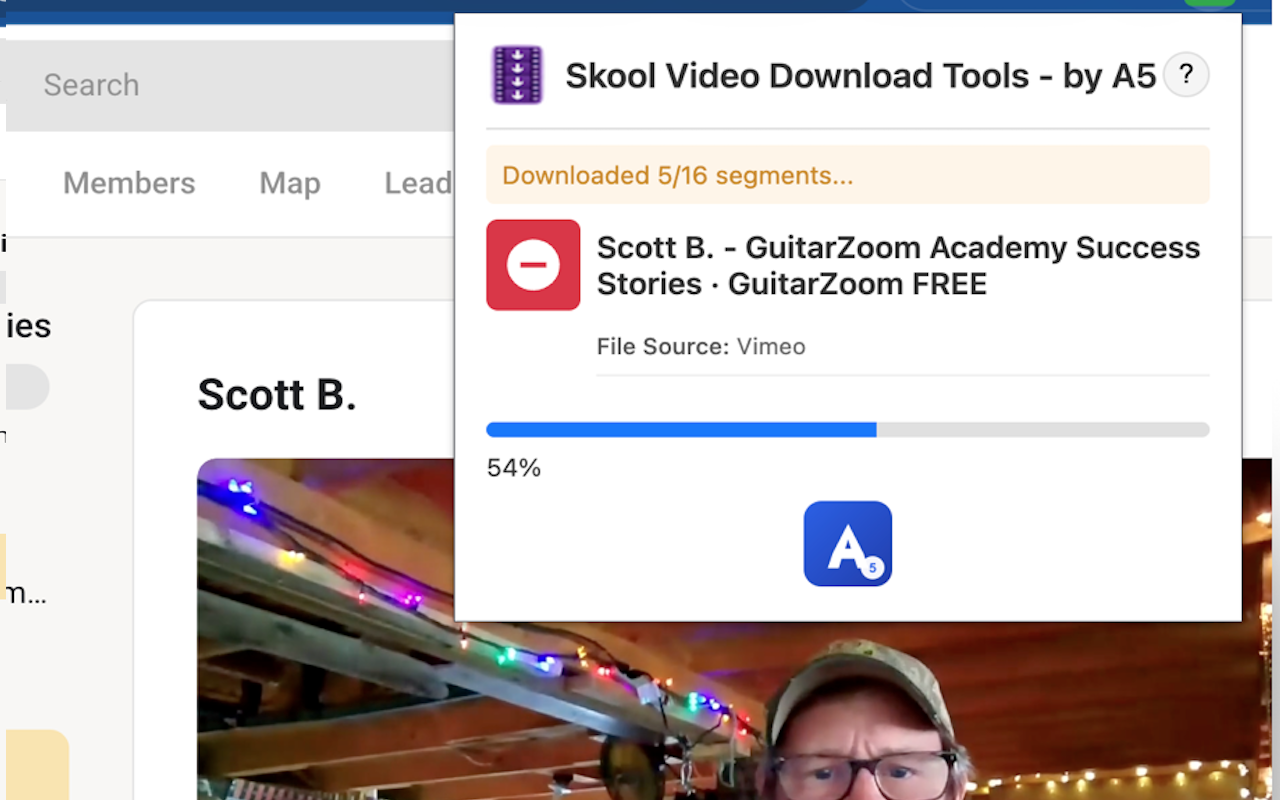Open the help question mark icon

tap(1186, 75)
